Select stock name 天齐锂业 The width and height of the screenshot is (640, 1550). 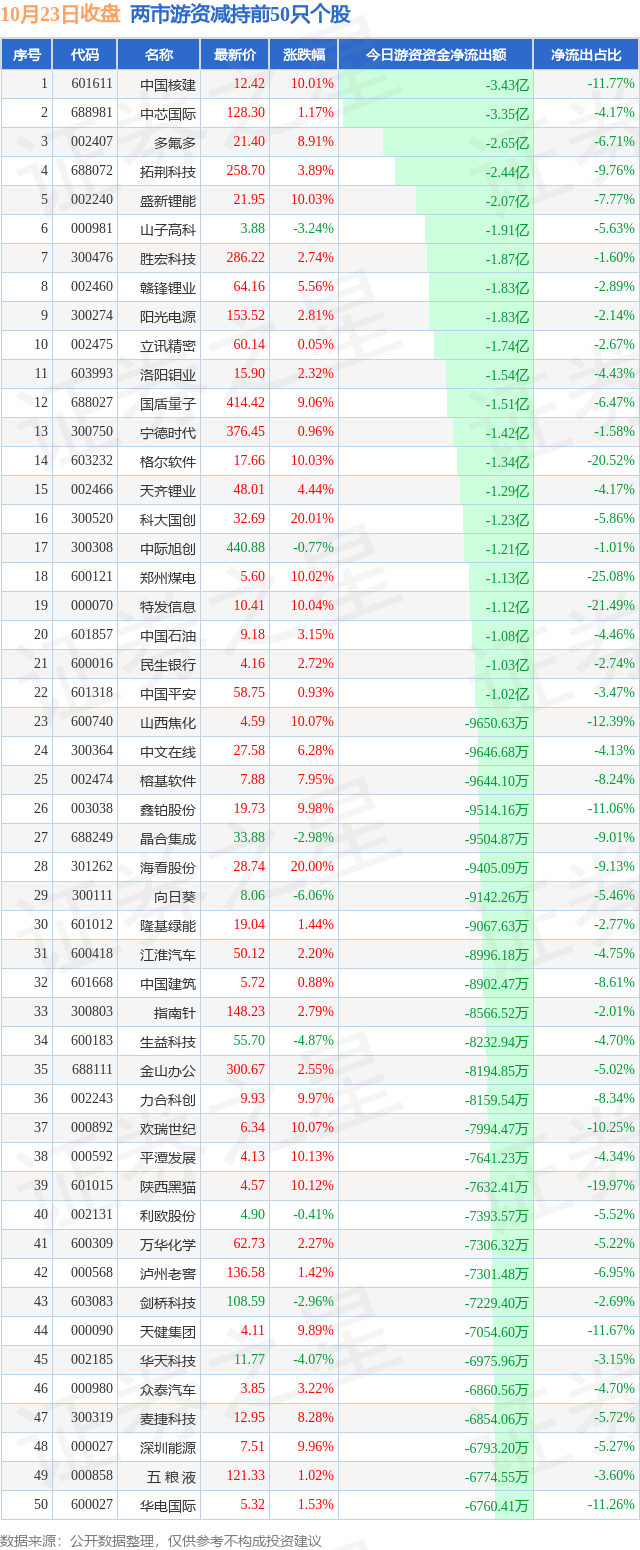(168, 490)
